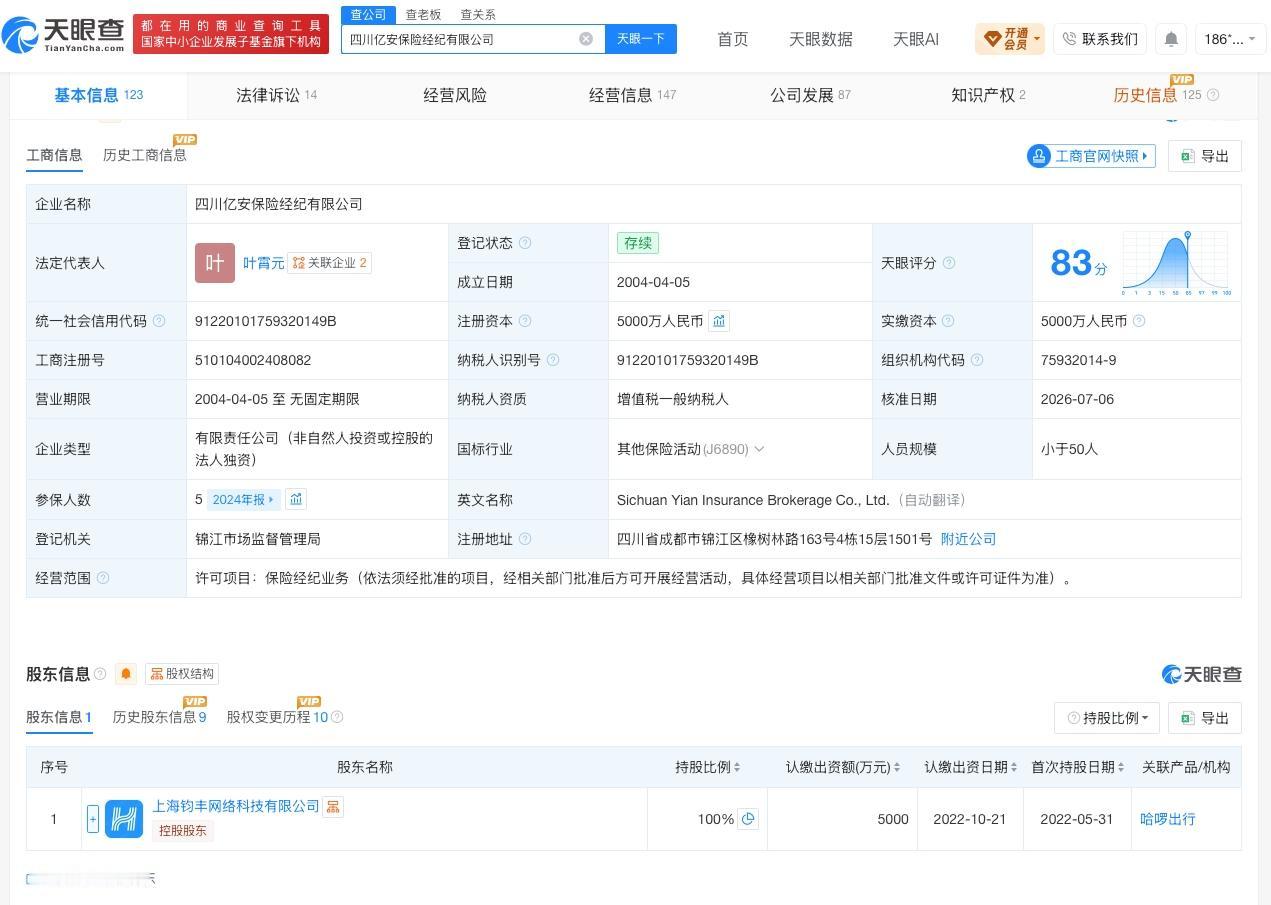Image resolution: width=1271 pixels, height=905 pixels.
Task: Click help icon next to 股权变更历程
Action: tap(337, 717)
